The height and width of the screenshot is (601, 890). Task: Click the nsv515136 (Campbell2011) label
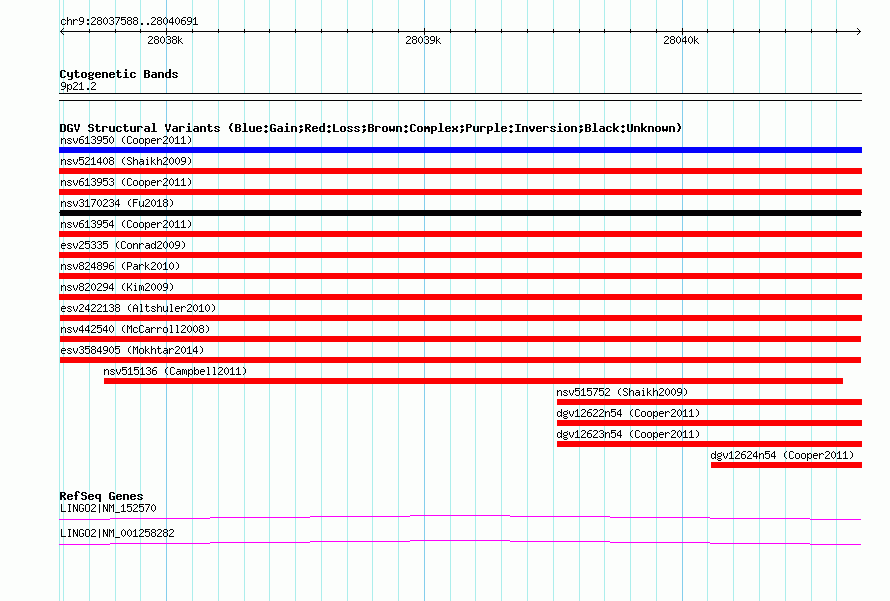(x=175, y=371)
